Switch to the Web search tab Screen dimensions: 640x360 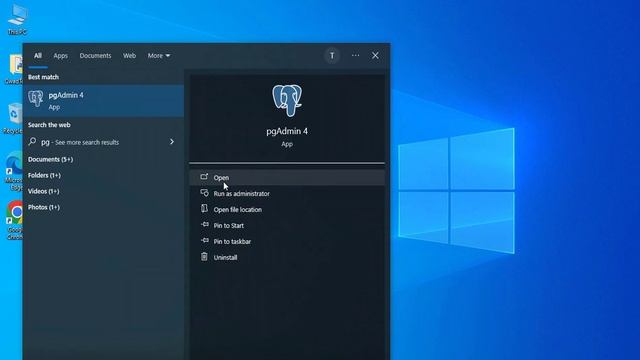(129, 56)
